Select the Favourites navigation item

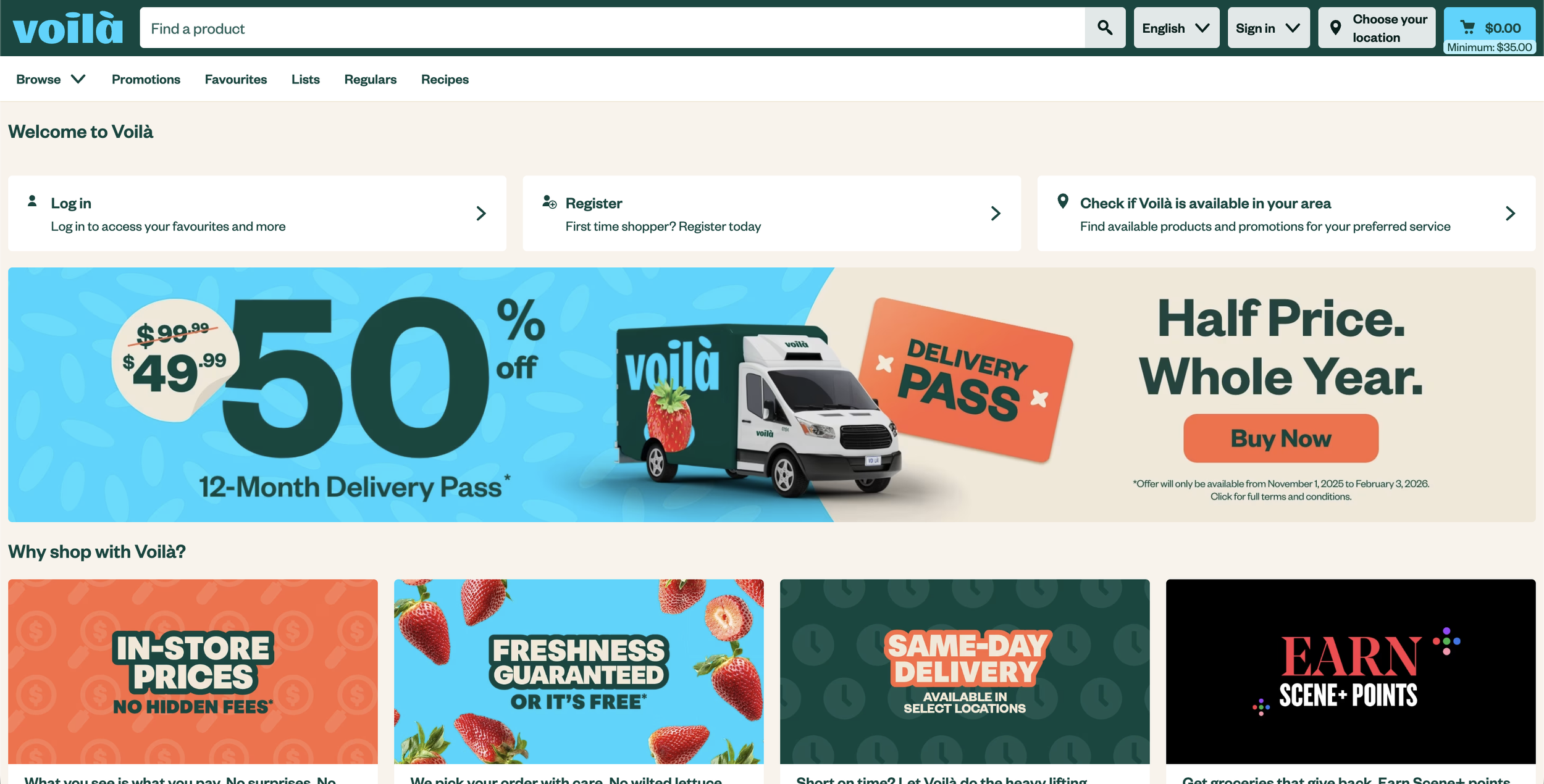click(236, 80)
